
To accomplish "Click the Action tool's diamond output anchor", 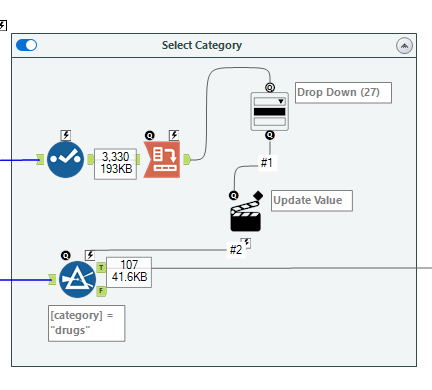I will click(258, 196).
